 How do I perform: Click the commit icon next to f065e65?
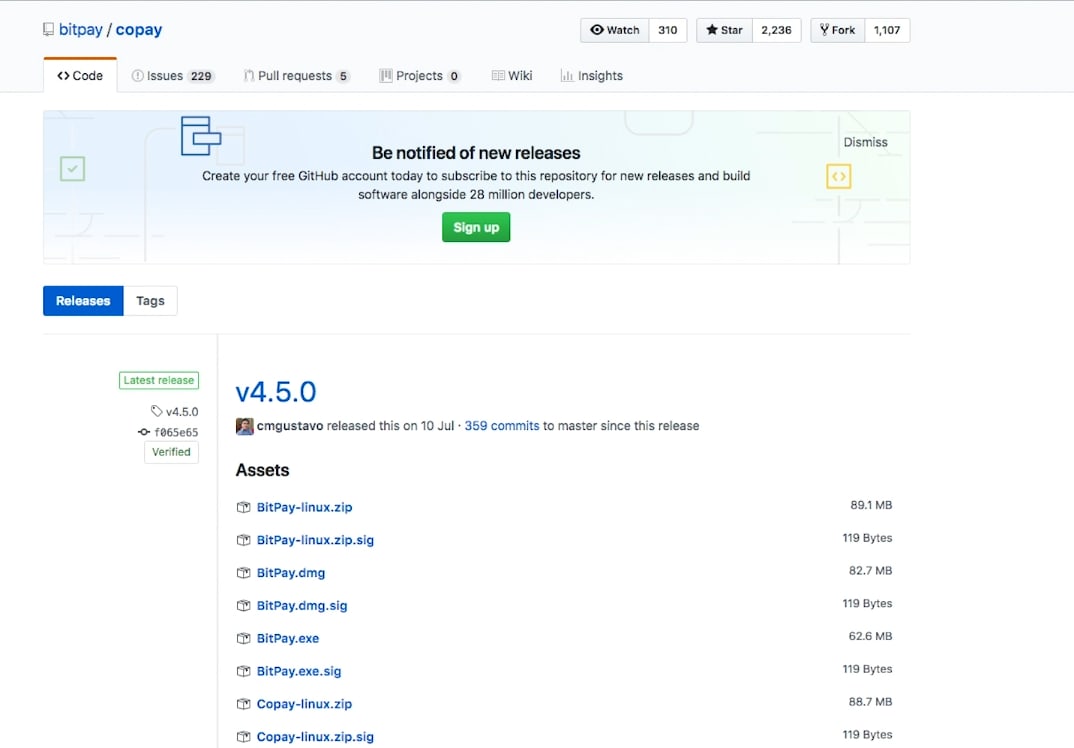pos(144,432)
